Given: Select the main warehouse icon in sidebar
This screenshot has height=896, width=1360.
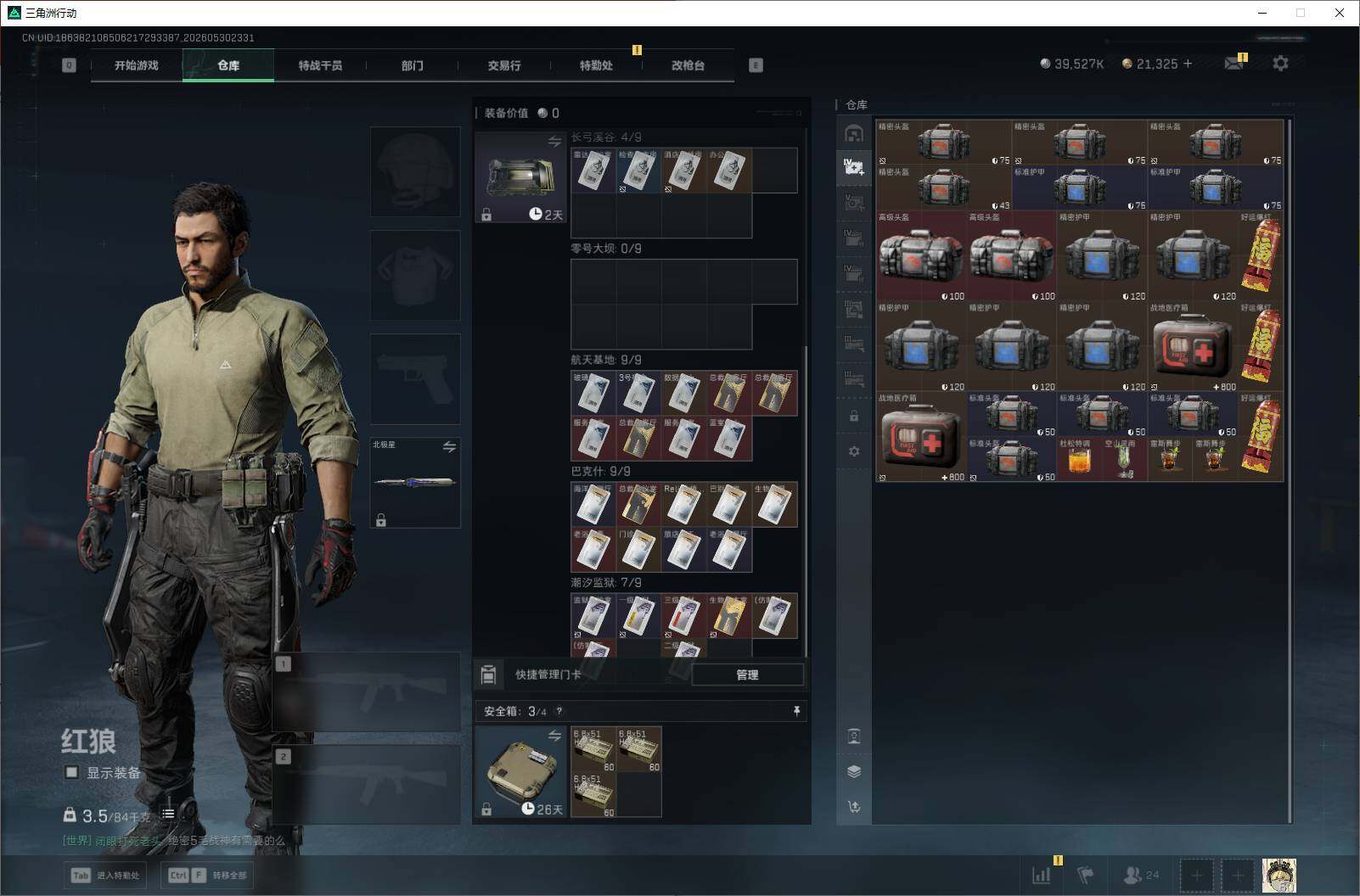Looking at the screenshot, I should [854, 133].
